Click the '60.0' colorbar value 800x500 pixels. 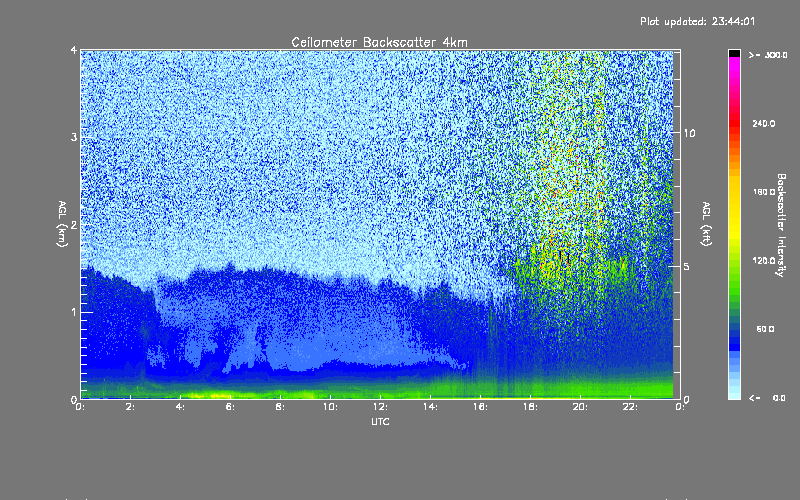click(765, 329)
